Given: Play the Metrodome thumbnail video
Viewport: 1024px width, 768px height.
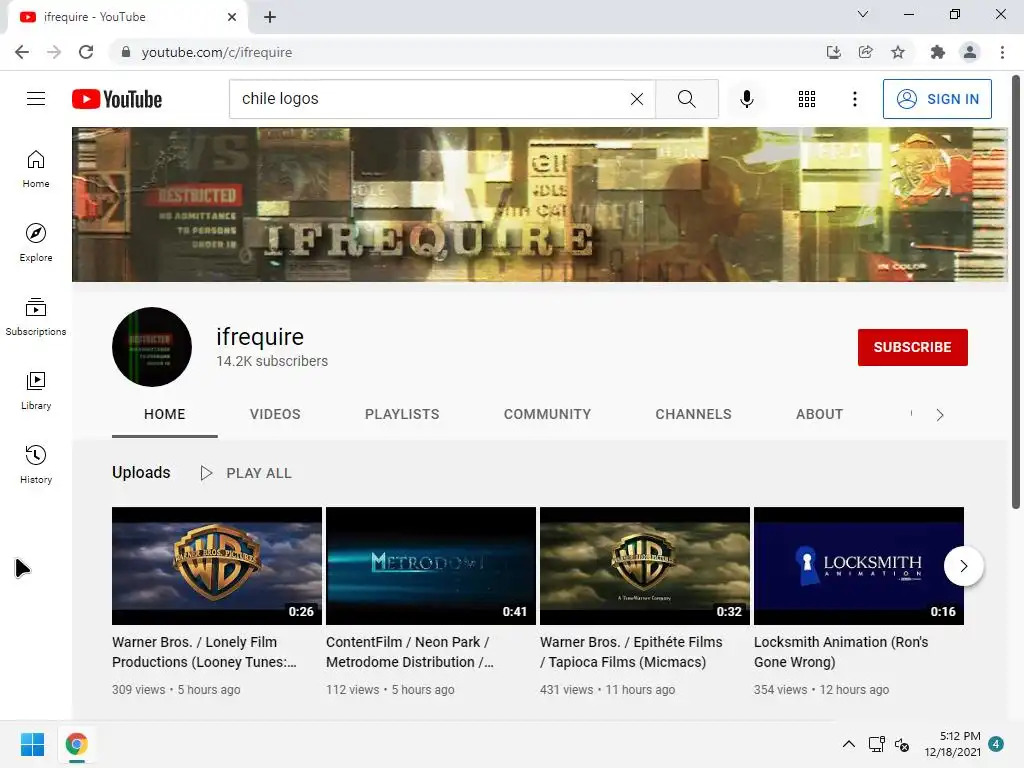Looking at the screenshot, I should point(431,566).
